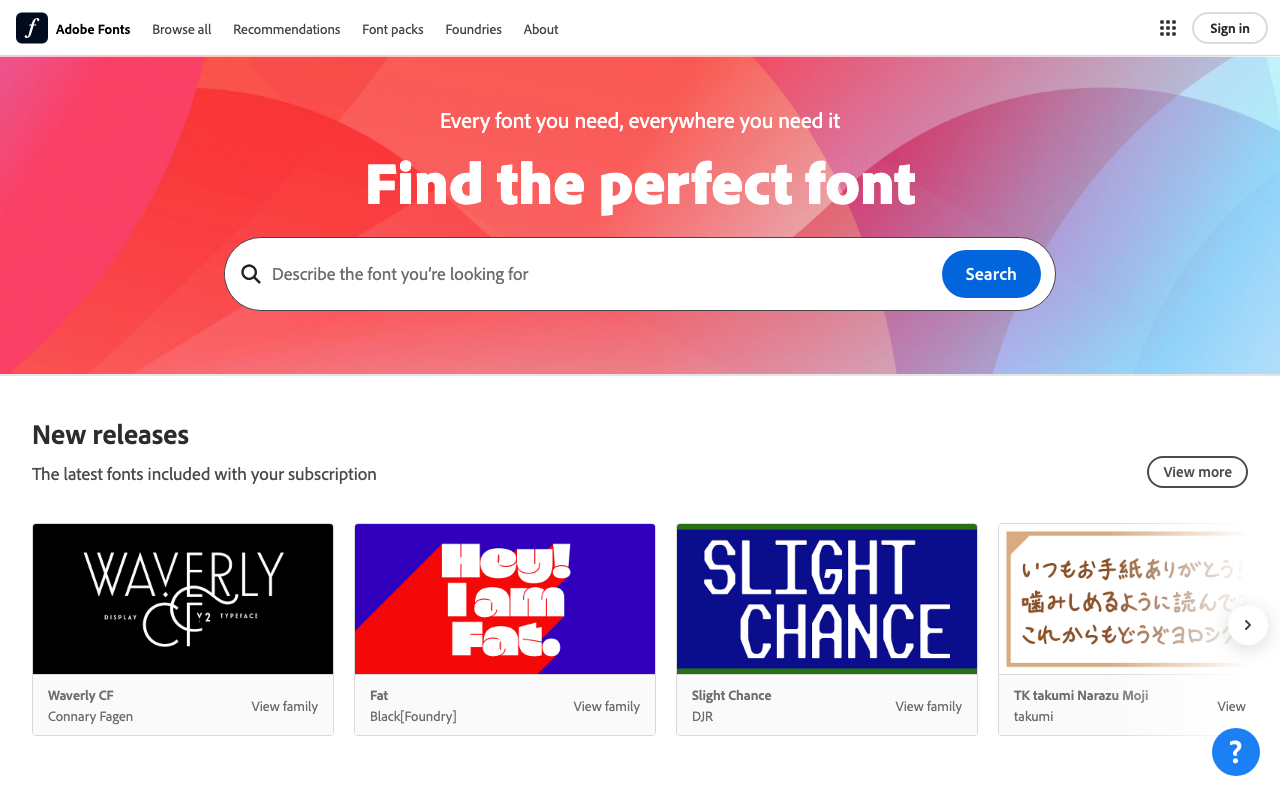Screen dimensions: 1280x800
Task: Open the Browse all menu item
Action: 182,29
